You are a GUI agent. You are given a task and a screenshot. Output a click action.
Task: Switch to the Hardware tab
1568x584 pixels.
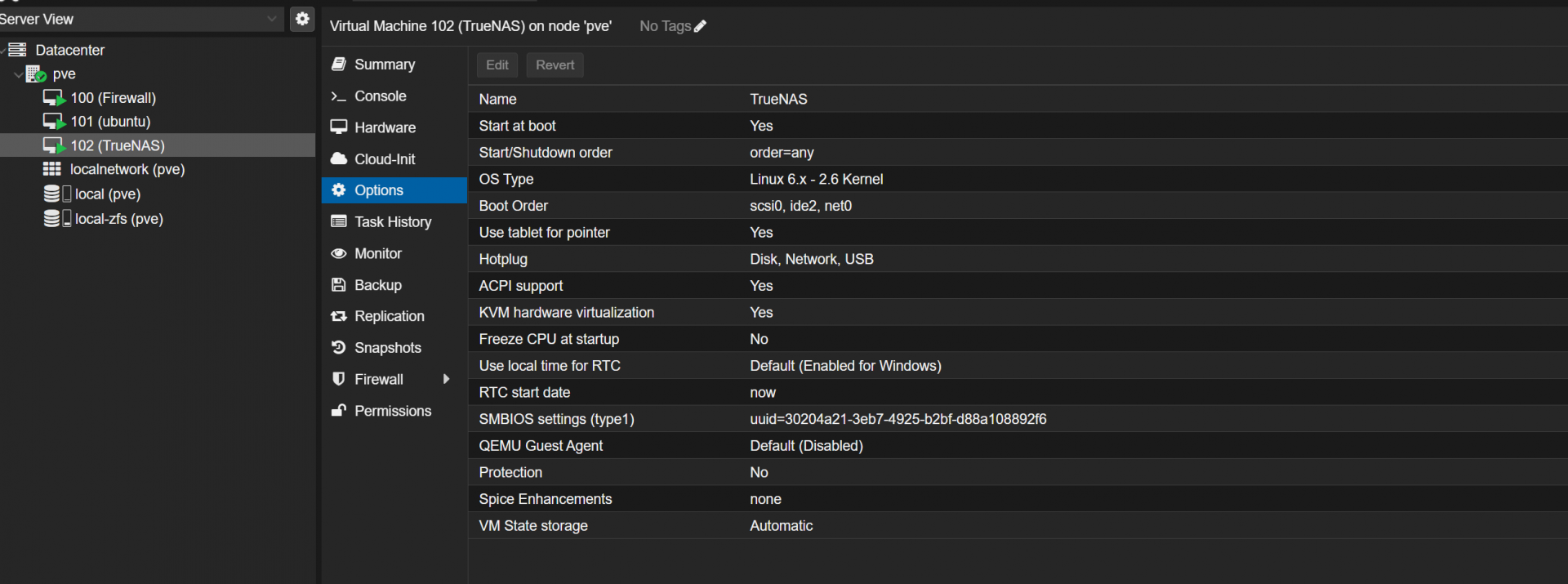tap(394, 127)
